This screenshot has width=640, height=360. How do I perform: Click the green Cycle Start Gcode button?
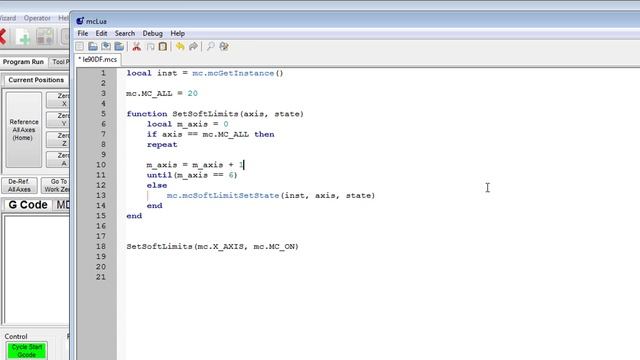coord(27,351)
